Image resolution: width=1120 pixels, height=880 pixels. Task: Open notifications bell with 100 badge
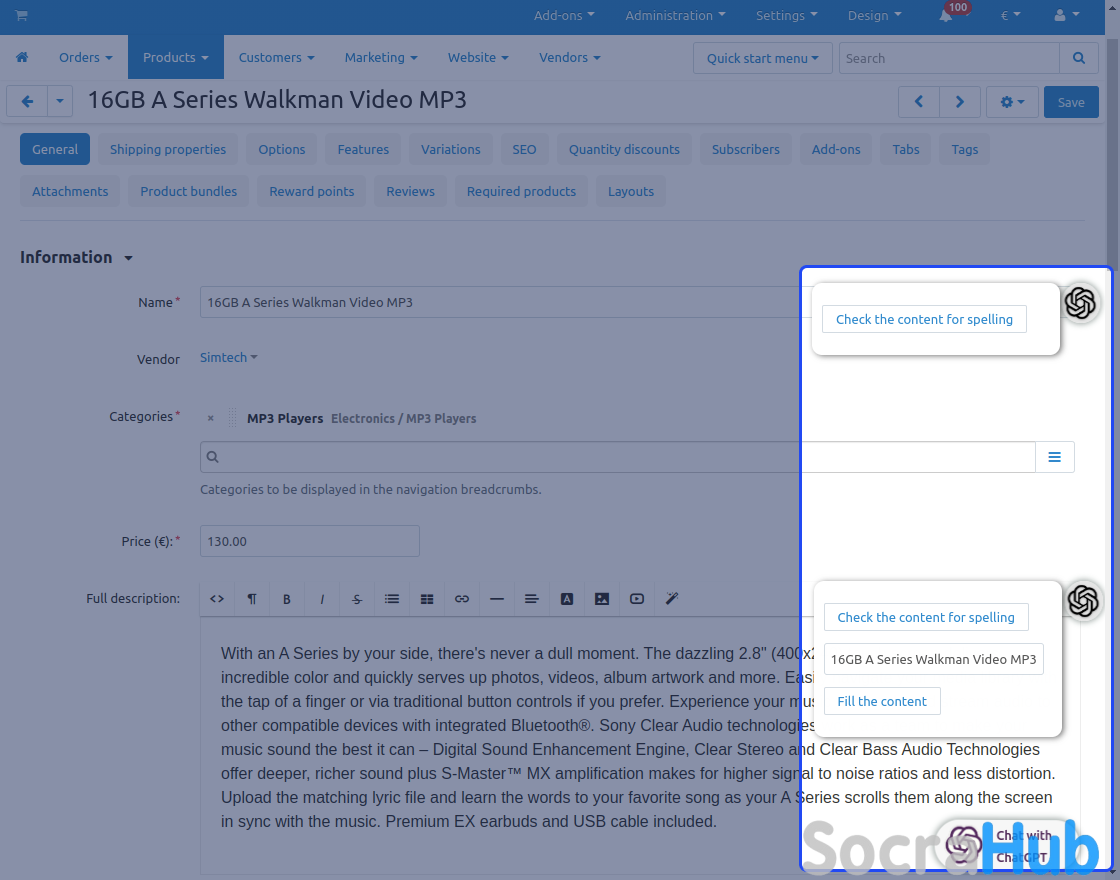pyautogui.click(x=946, y=15)
